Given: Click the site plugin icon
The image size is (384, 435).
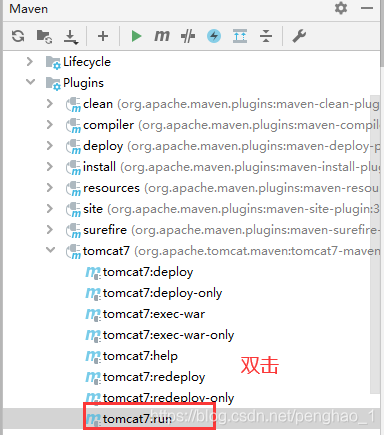Looking at the screenshot, I should tap(73, 210).
